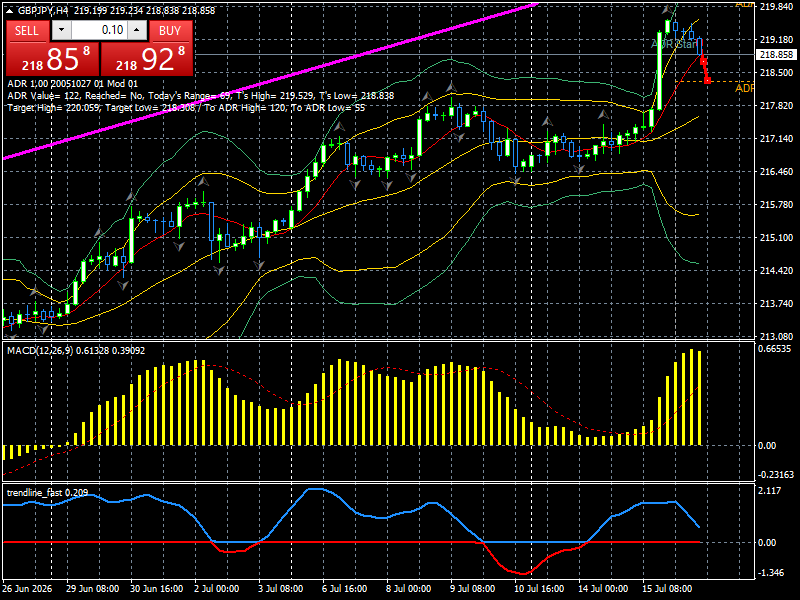Click the GBPJPY,H4 chart title text
800x600 pixels.
pos(43,10)
